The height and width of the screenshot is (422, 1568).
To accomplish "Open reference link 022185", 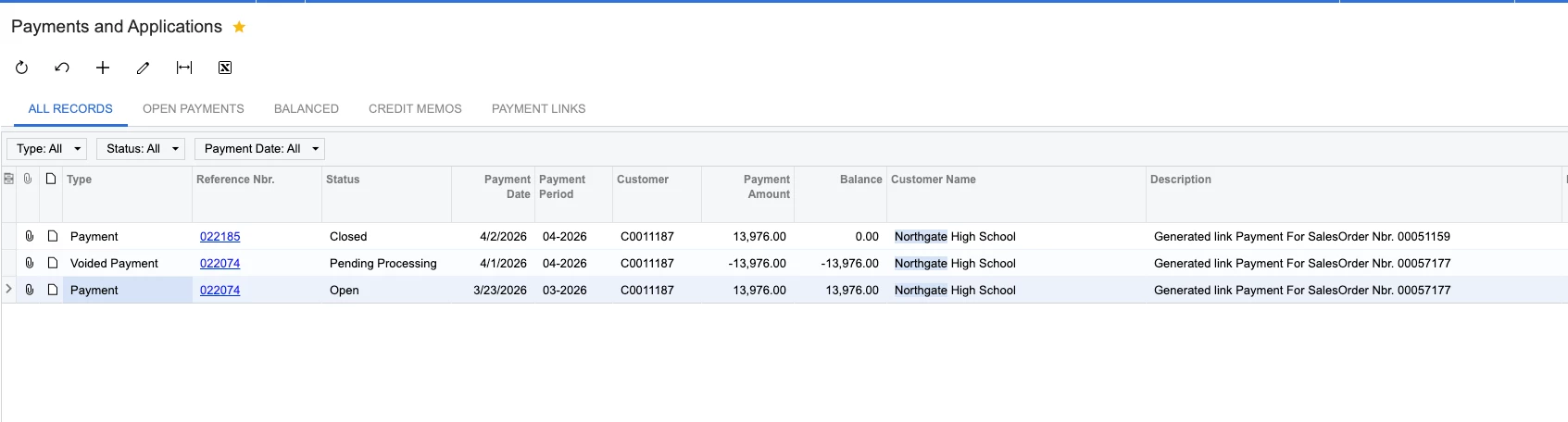I will 220,236.
